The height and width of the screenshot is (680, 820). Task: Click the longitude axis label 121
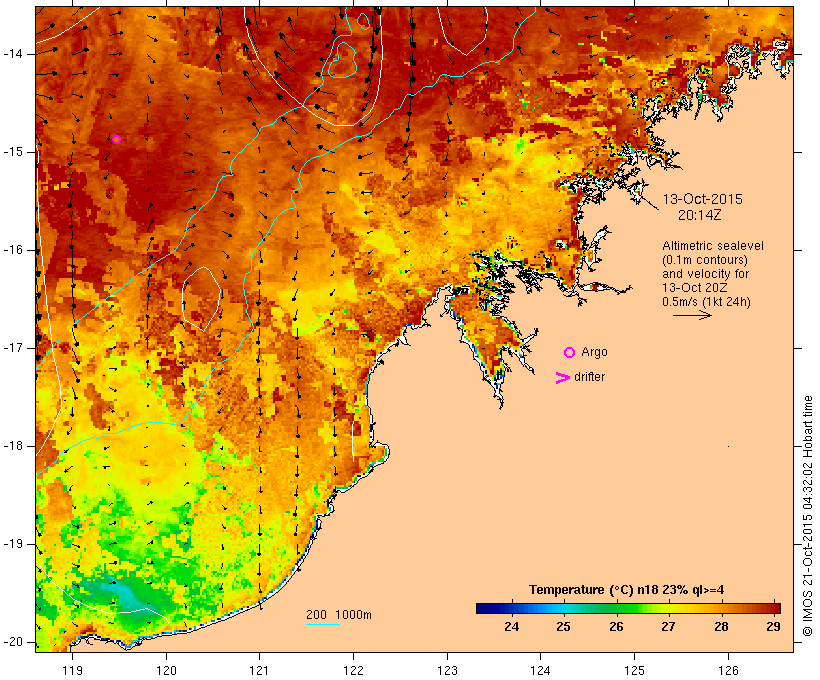pyautogui.click(x=259, y=670)
